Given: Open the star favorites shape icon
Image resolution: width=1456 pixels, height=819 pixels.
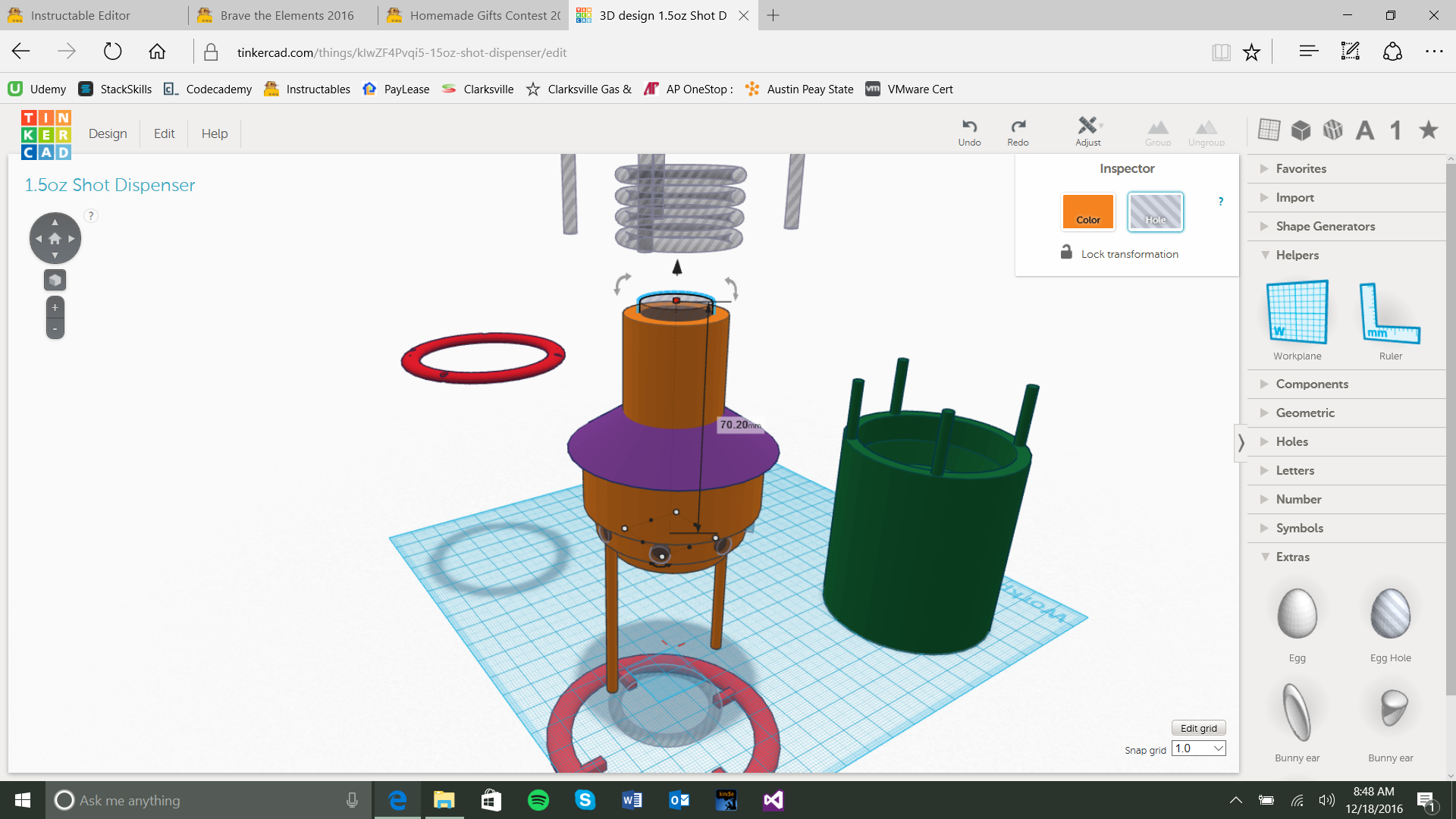Looking at the screenshot, I should [1428, 130].
